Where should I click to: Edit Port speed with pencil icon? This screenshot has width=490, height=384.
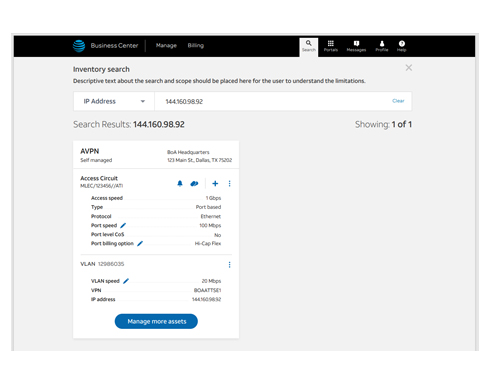(123, 225)
